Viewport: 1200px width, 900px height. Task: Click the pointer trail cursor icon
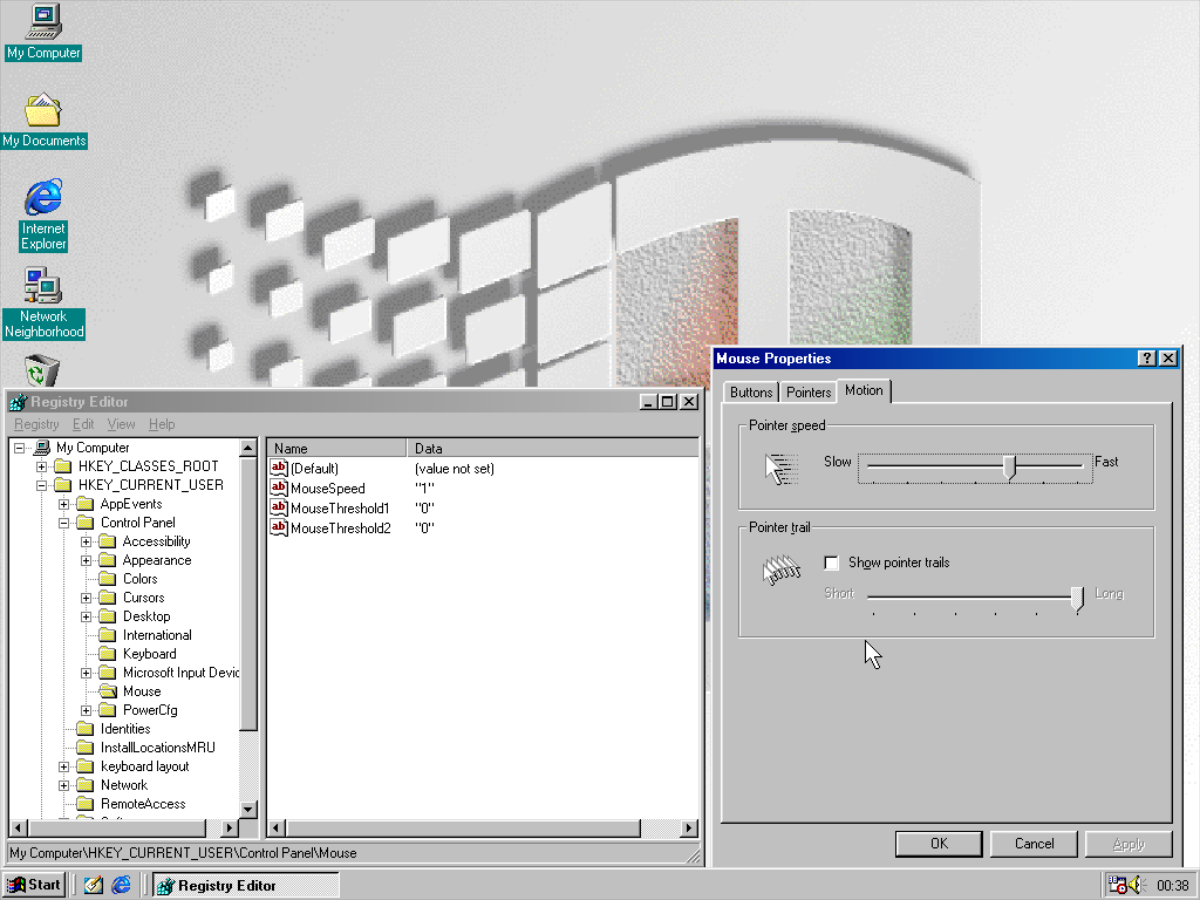tap(782, 571)
